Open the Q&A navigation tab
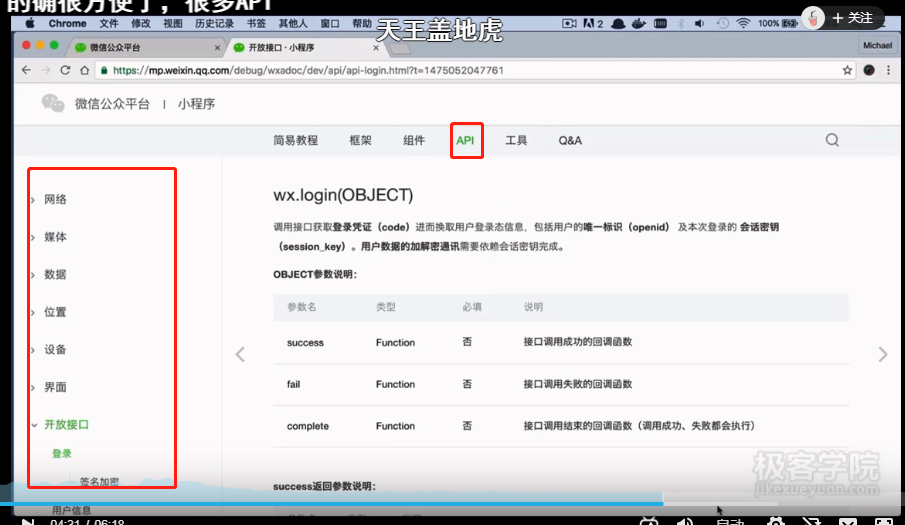Image resolution: width=905 pixels, height=525 pixels. [x=570, y=140]
